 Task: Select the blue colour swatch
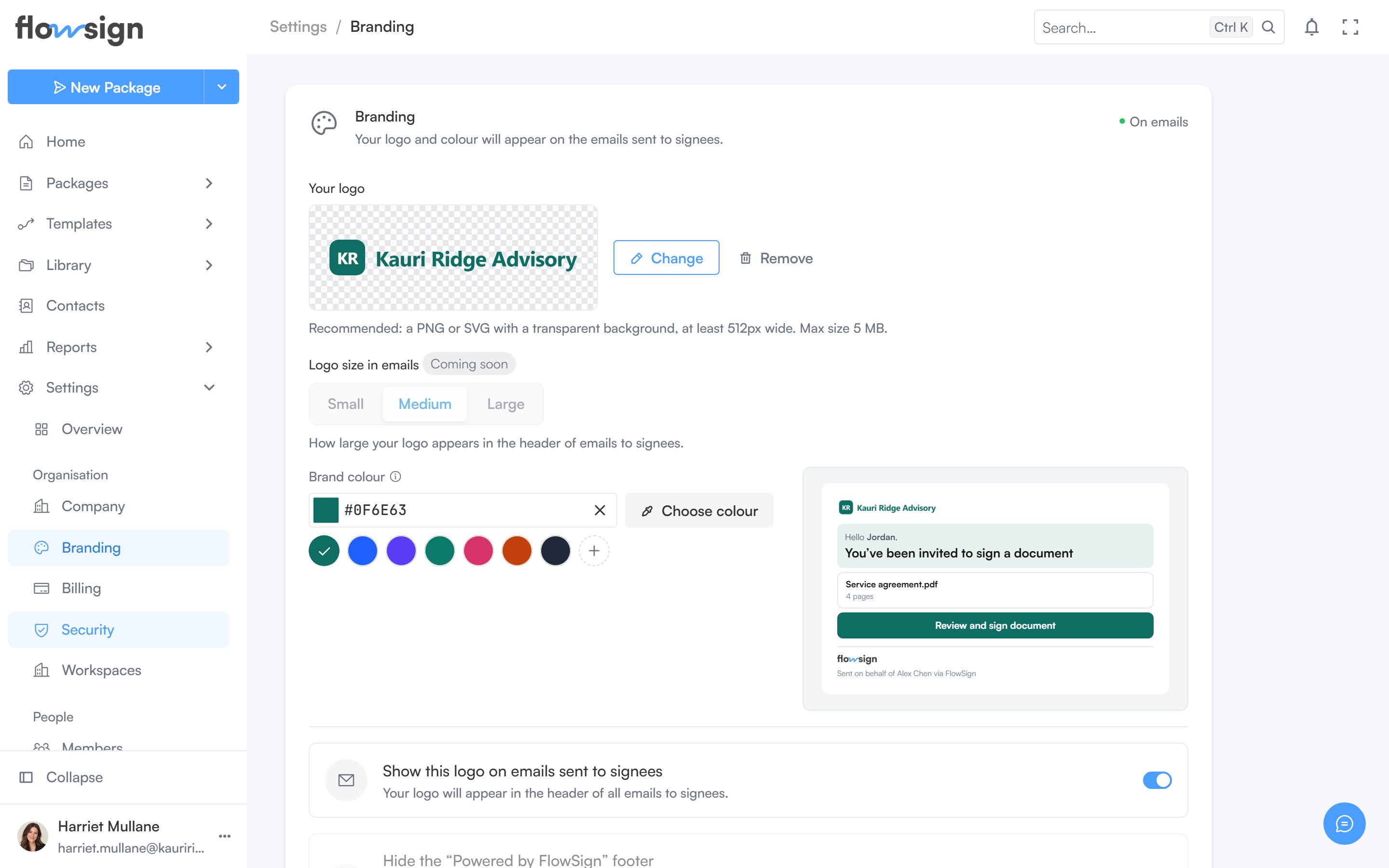point(362,551)
